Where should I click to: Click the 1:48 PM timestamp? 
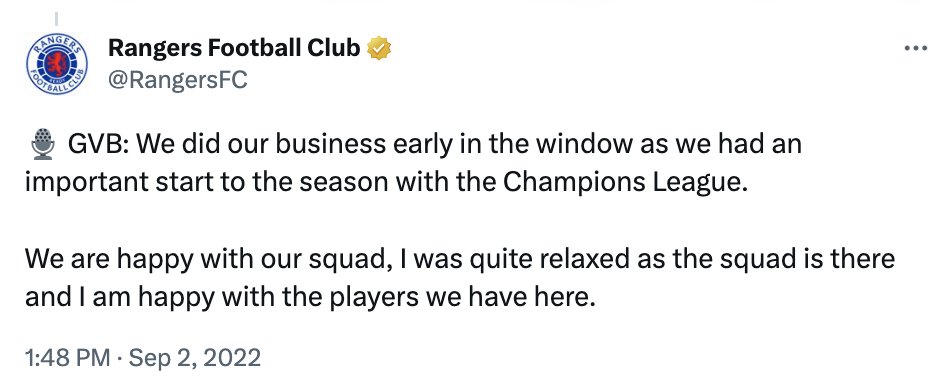[67, 358]
